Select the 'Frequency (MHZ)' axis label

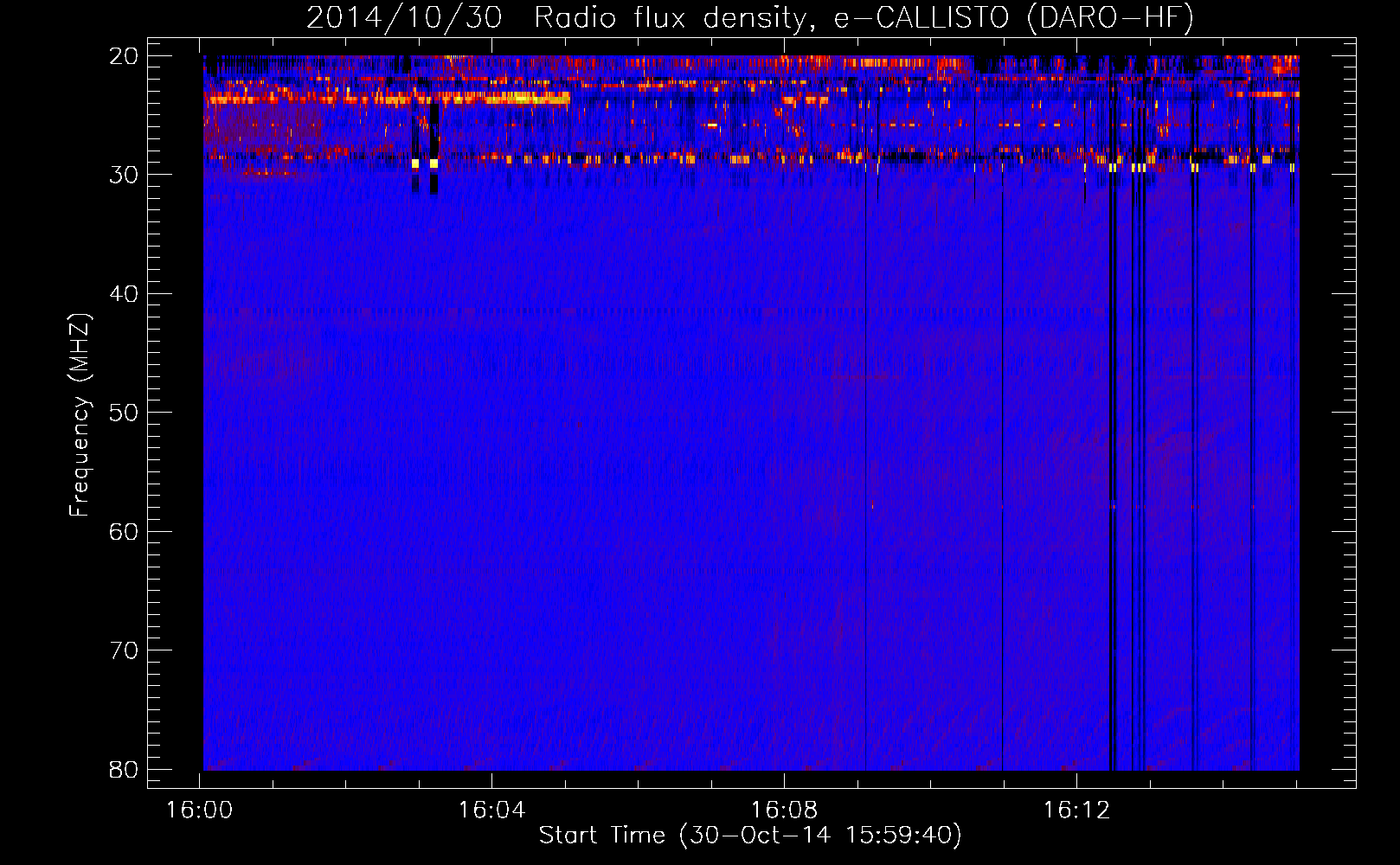click(80, 415)
